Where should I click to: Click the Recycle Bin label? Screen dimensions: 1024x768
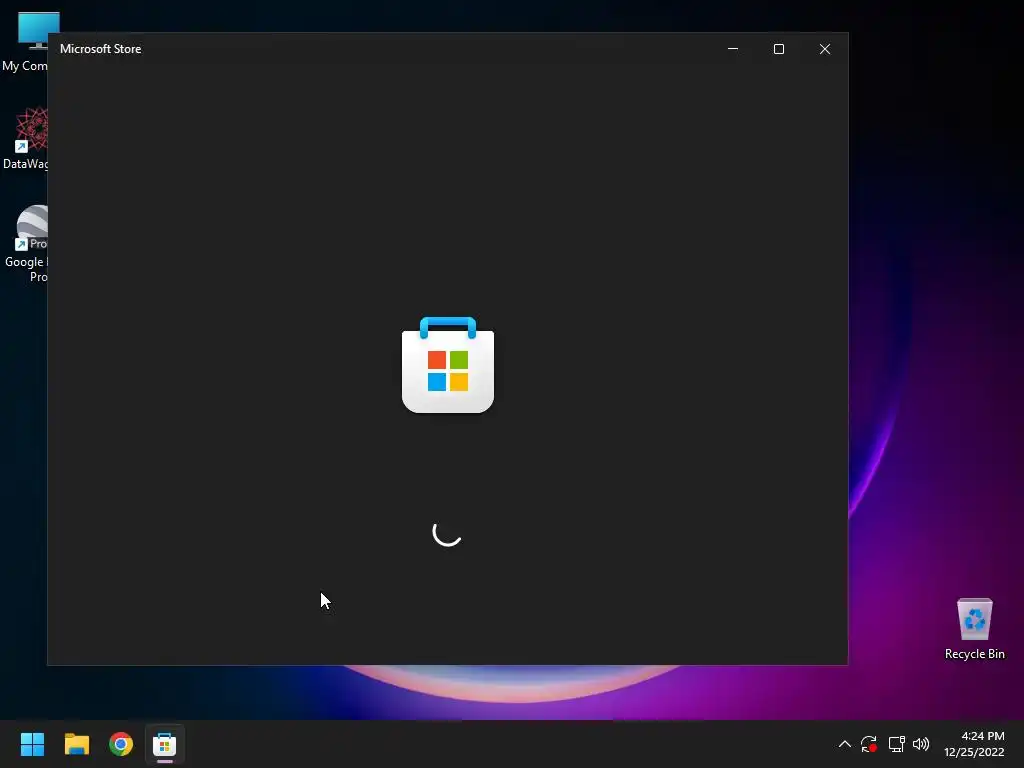coord(974,654)
